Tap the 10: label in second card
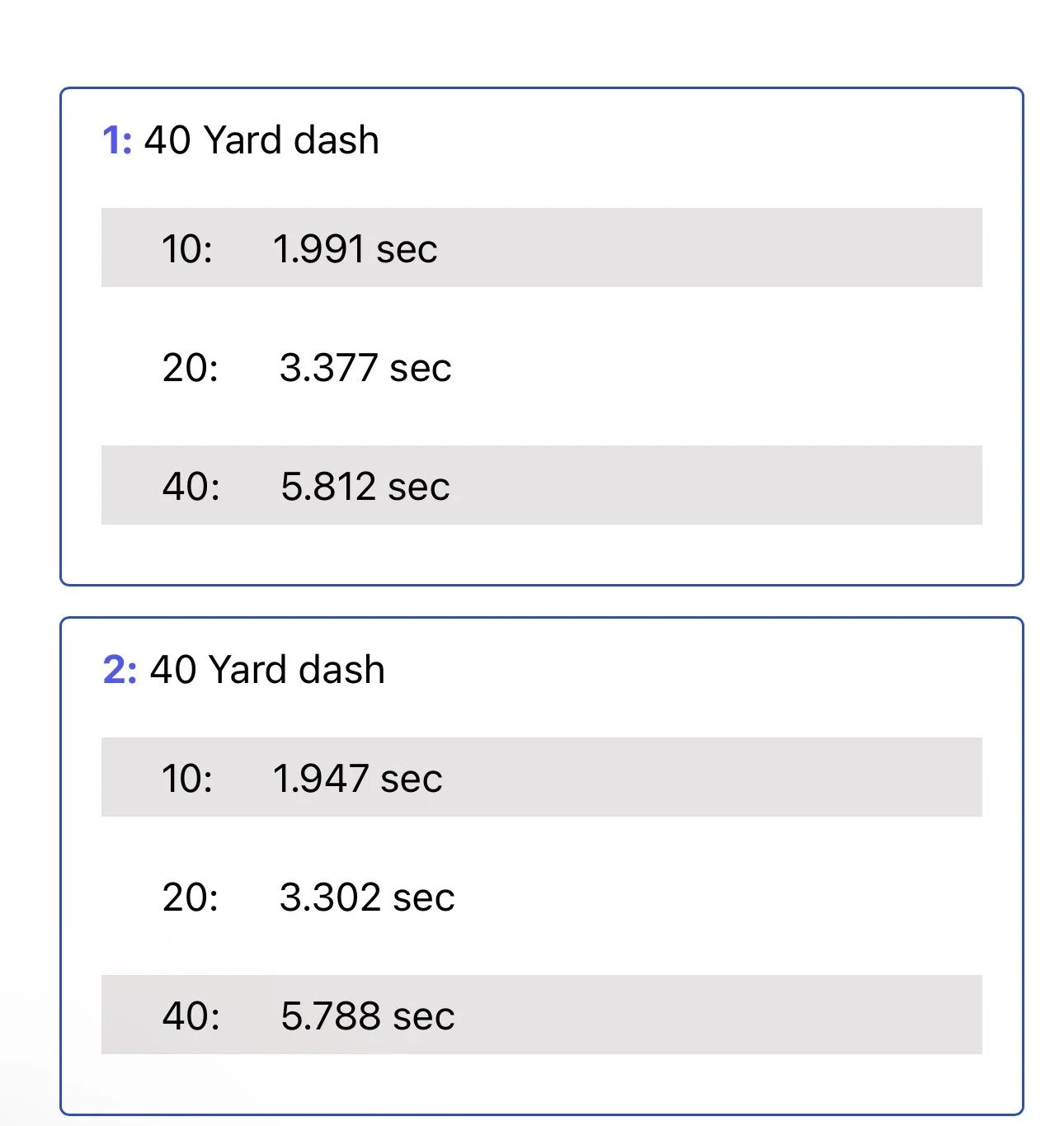This screenshot has width=1064, height=1126. click(x=187, y=779)
